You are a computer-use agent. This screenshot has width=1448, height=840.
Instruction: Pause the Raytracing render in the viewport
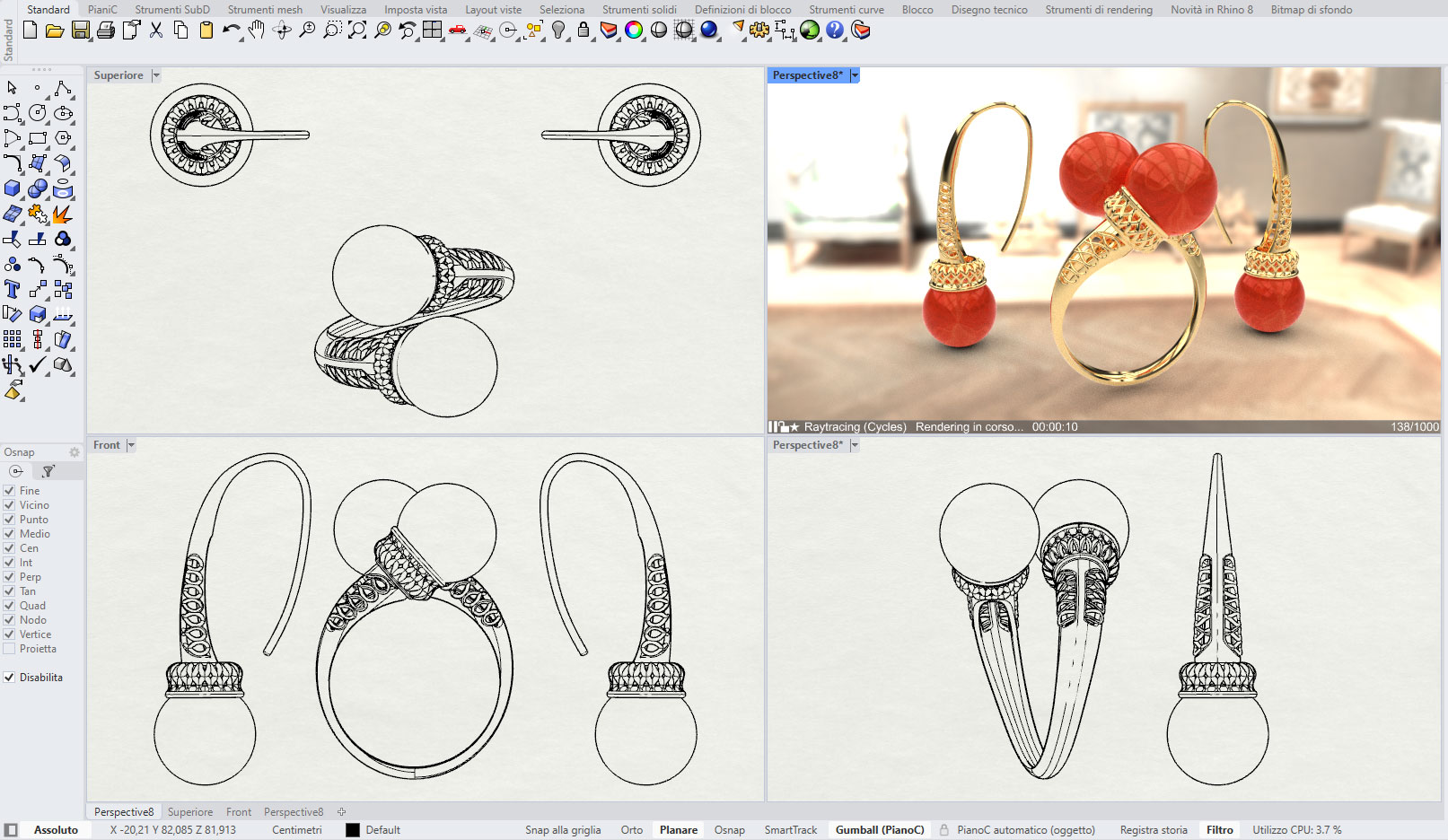pos(772,427)
